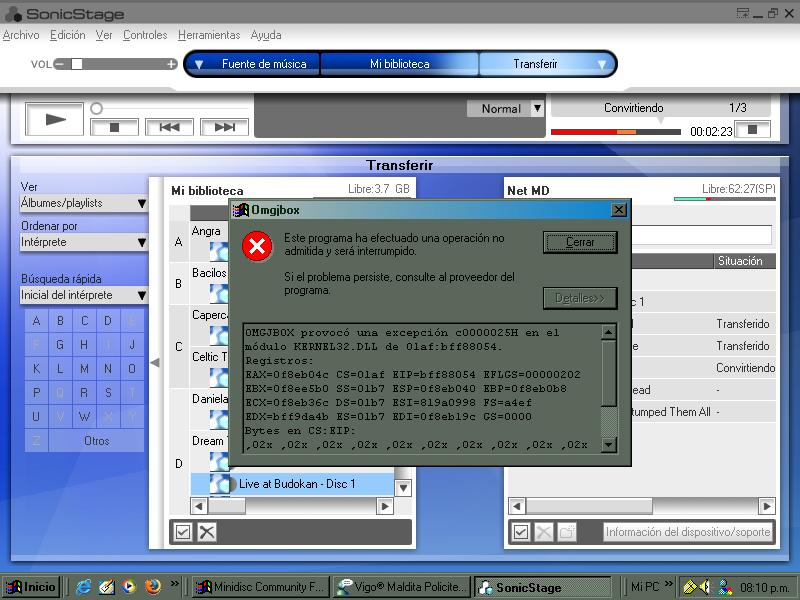
Task: Click the Angra artist entry
Action: (206, 231)
